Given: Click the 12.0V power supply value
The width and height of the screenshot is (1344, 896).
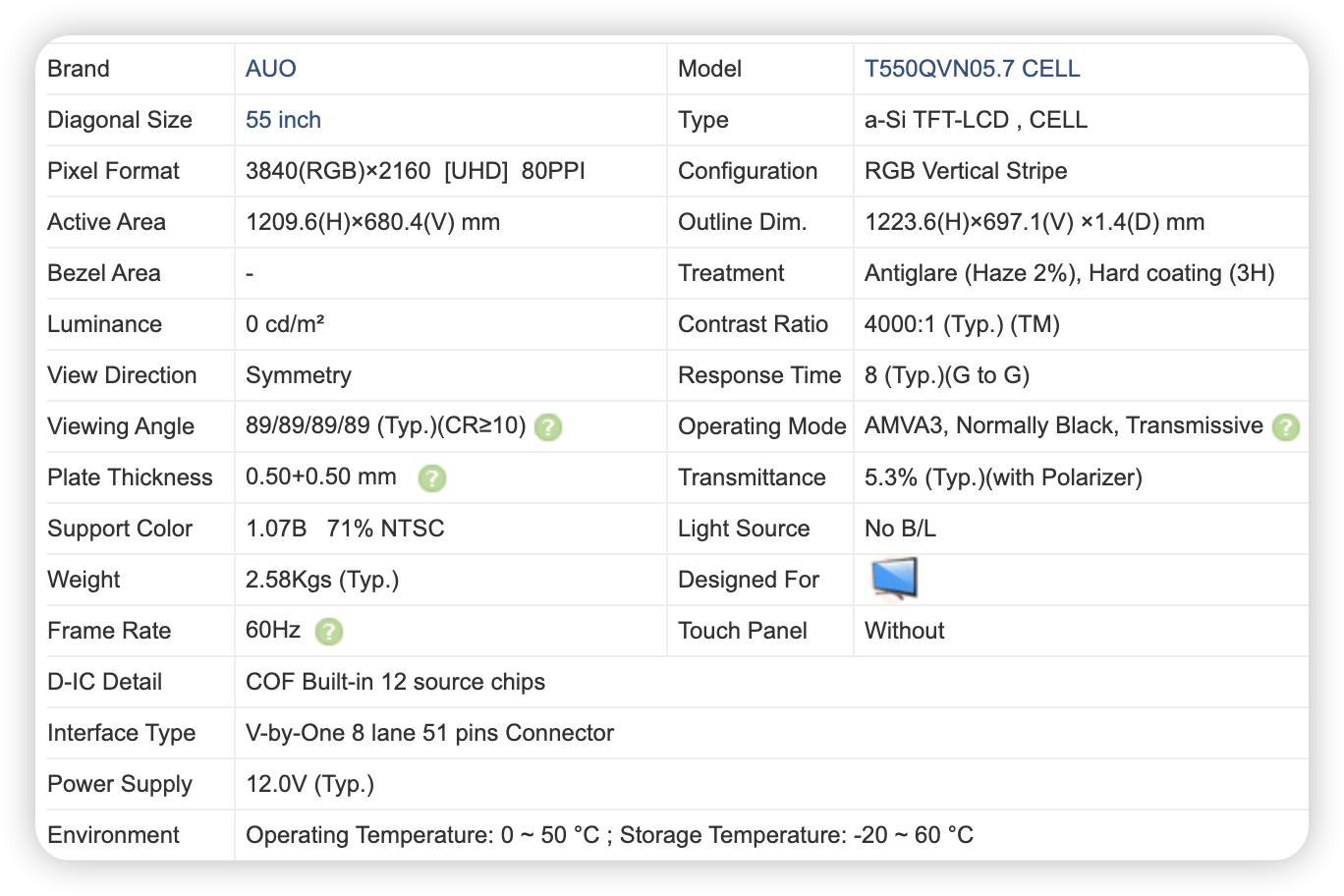Looking at the screenshot, I should tap(309, 784).
